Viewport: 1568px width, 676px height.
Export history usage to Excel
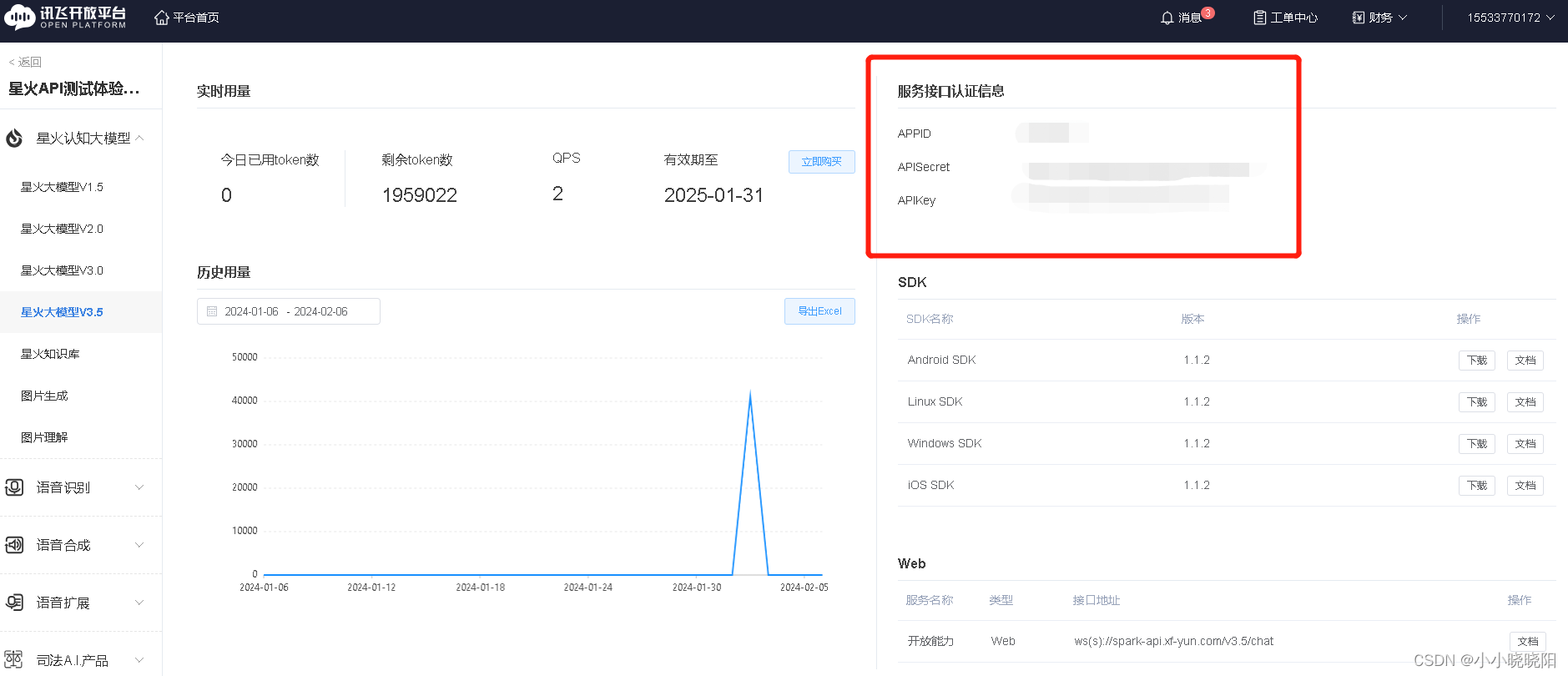819,311
